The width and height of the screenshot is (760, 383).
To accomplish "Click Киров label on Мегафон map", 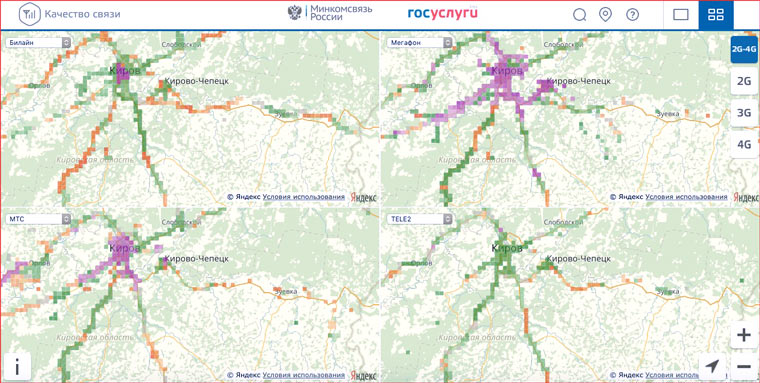I will [x=507, y=71].
